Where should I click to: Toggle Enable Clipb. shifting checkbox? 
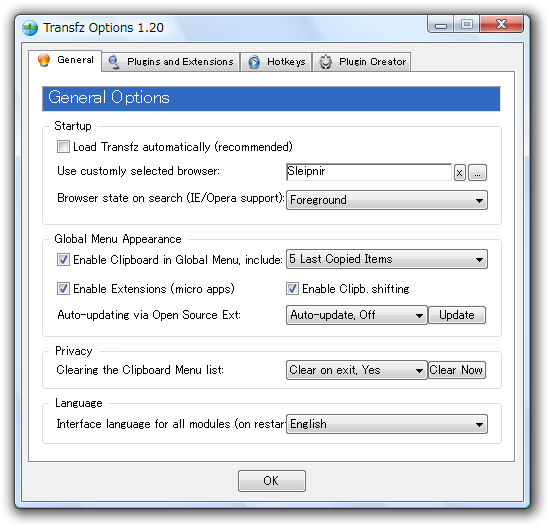click(x=292, y=289)
